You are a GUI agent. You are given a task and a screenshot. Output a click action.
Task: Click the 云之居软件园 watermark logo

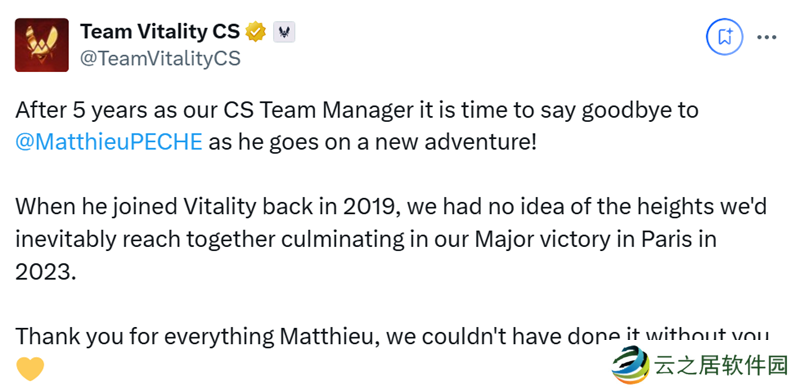(630, 365)
